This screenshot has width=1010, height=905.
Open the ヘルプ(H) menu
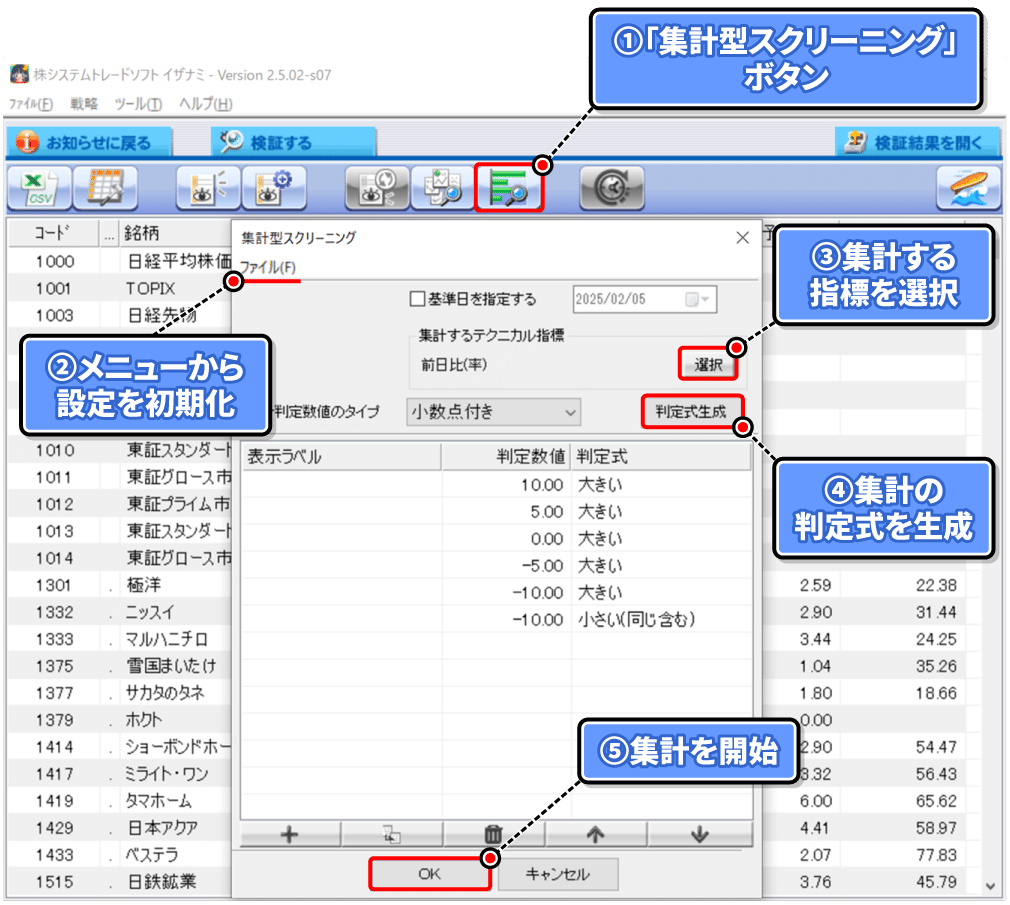205,104
